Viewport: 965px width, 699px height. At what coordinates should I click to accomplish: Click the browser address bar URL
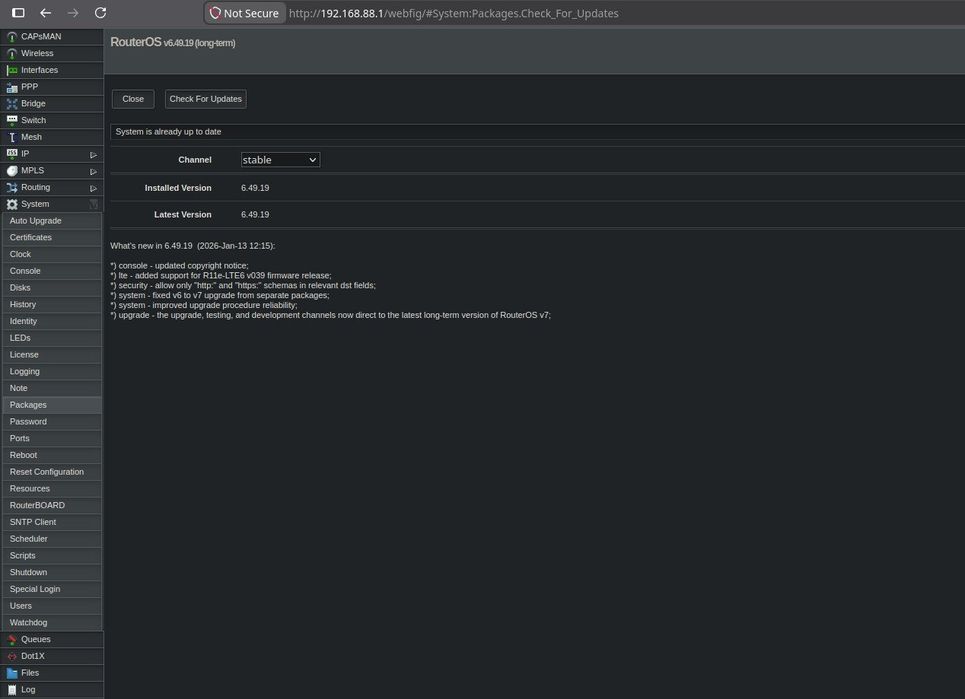tap(454, 14)
